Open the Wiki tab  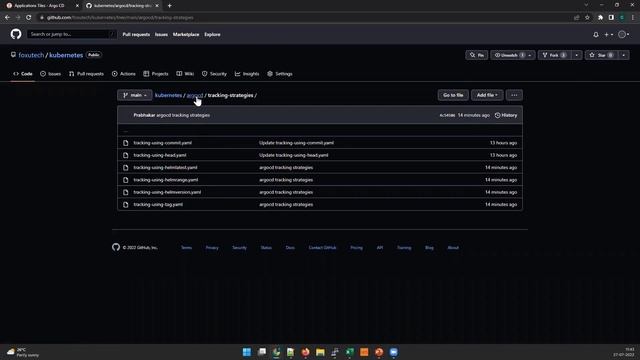185,74
